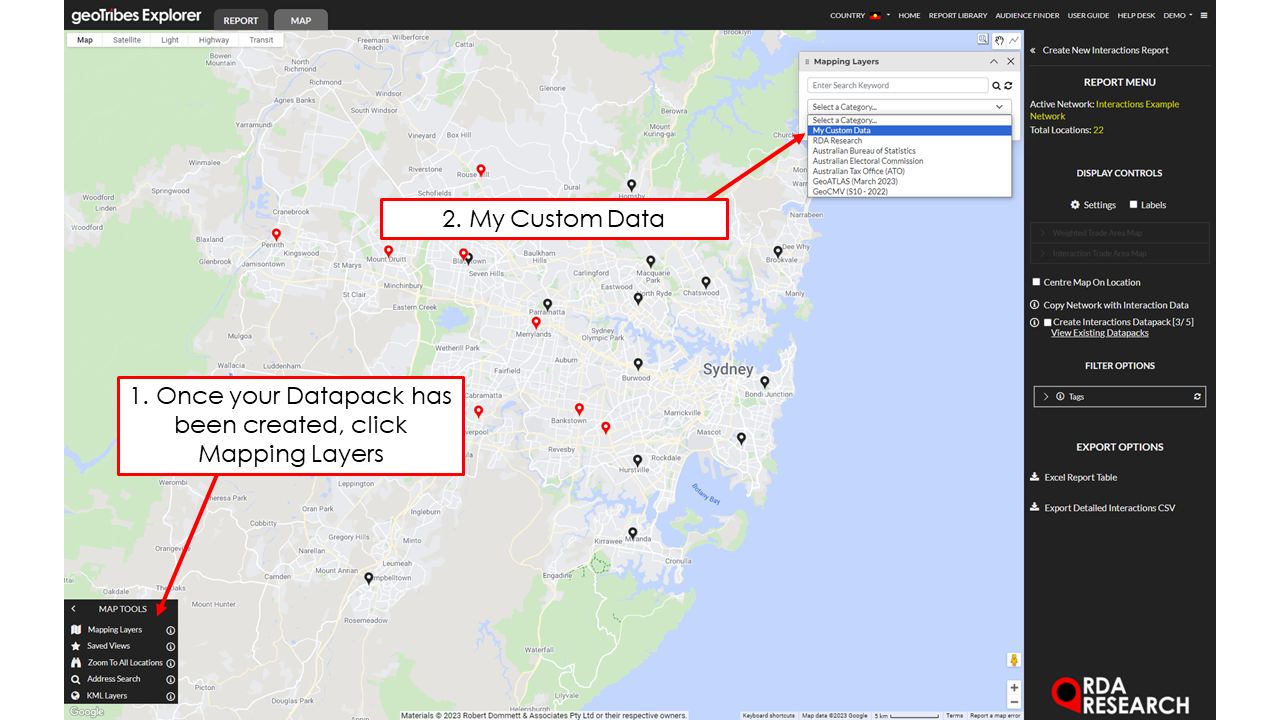Zoom in with the map plus button
Viewport: 1280px width, 720px height.
[x=1014, y=688]
